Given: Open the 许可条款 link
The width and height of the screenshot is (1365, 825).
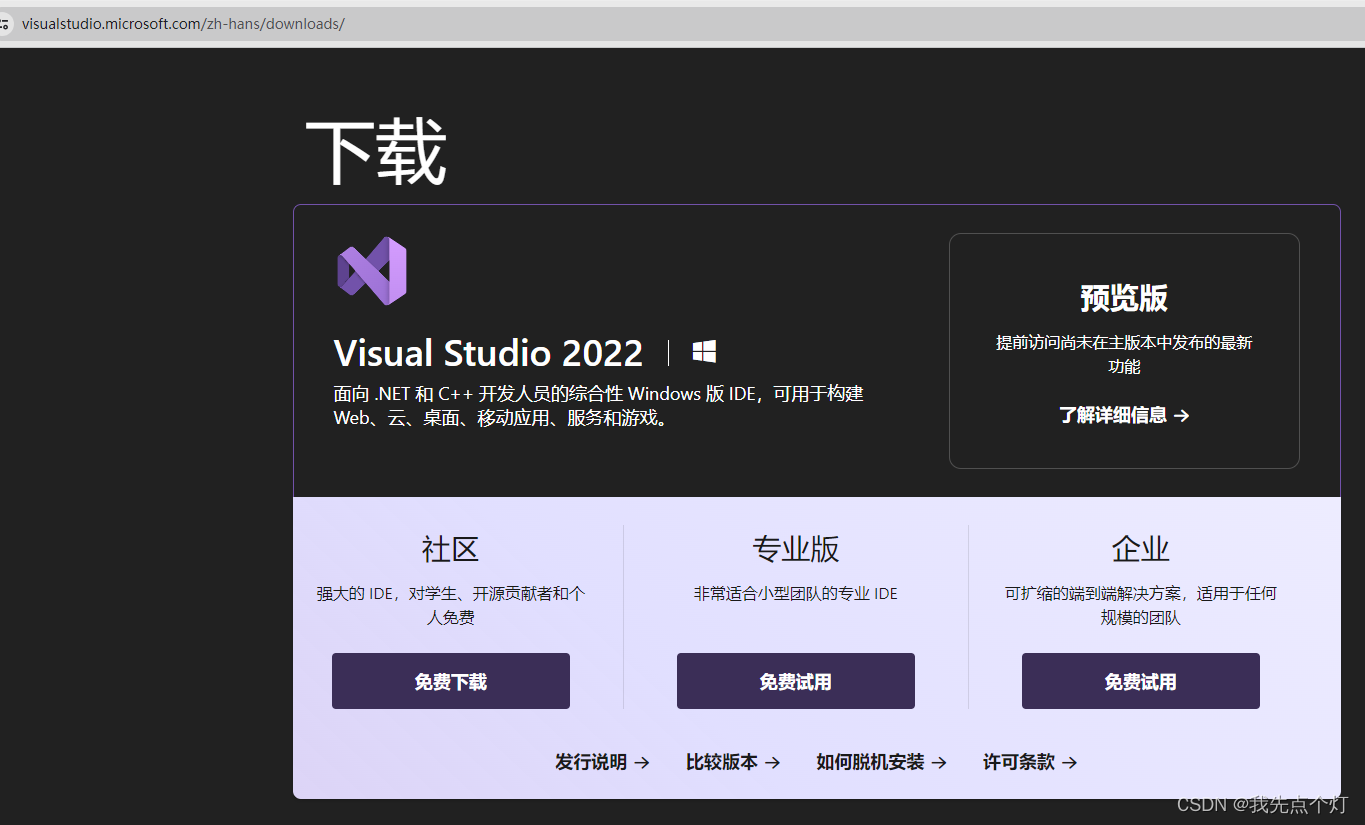Looking at the screenshot, I should coord(1019,762).
